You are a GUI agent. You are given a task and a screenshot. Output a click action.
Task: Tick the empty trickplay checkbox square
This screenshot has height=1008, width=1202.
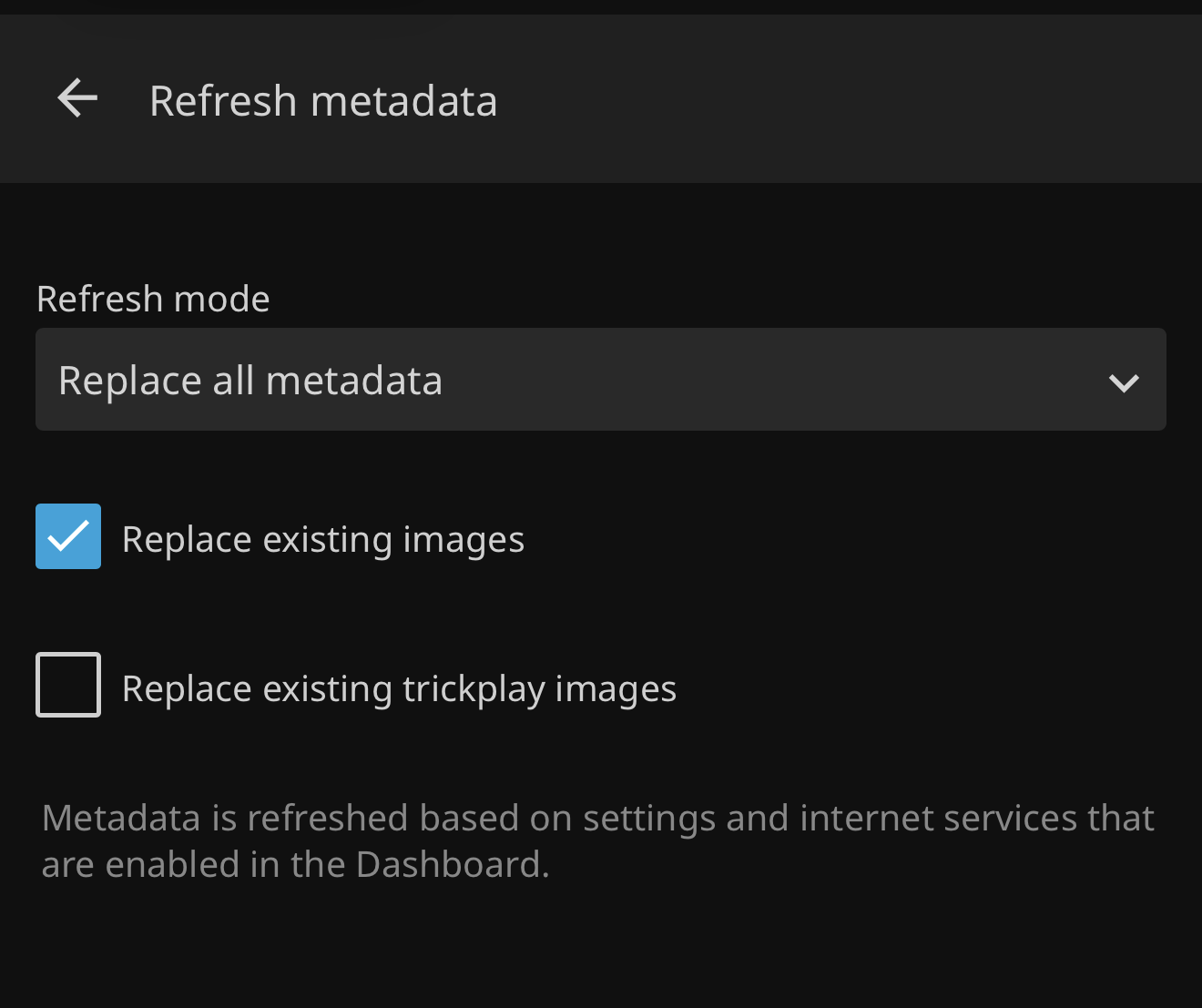[x=68, y=685]
